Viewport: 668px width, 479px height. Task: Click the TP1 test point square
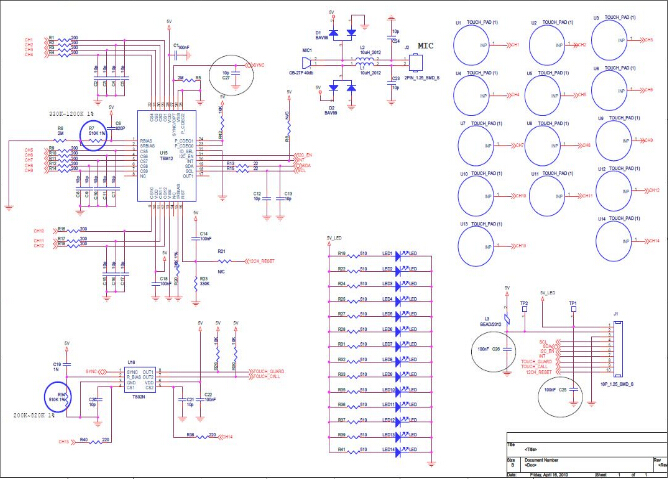point(573,309)
